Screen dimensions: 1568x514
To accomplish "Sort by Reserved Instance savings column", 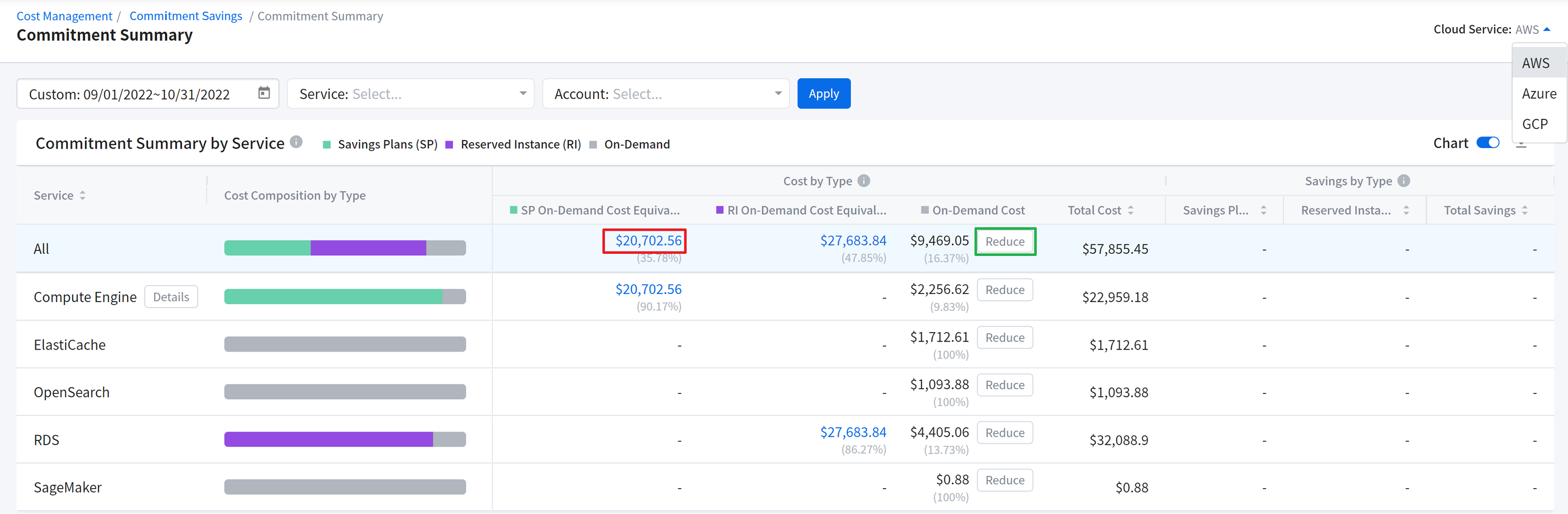I will tap(1406, 210).
